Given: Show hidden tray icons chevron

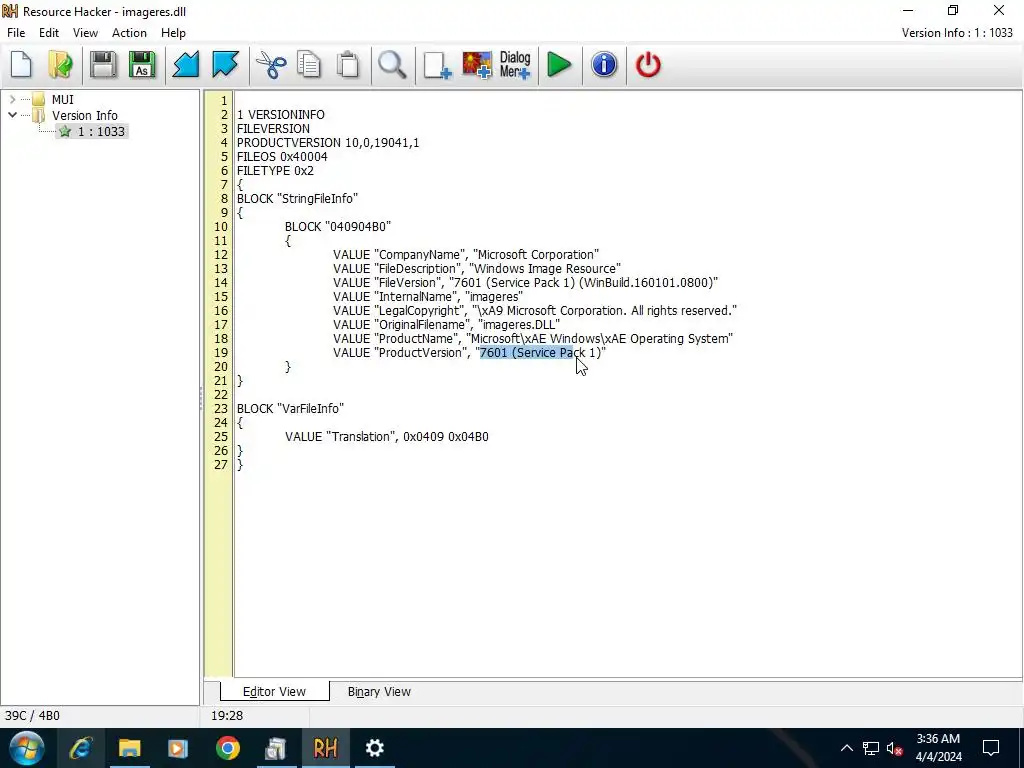Looking at the screenshot, I should [846, 748].
